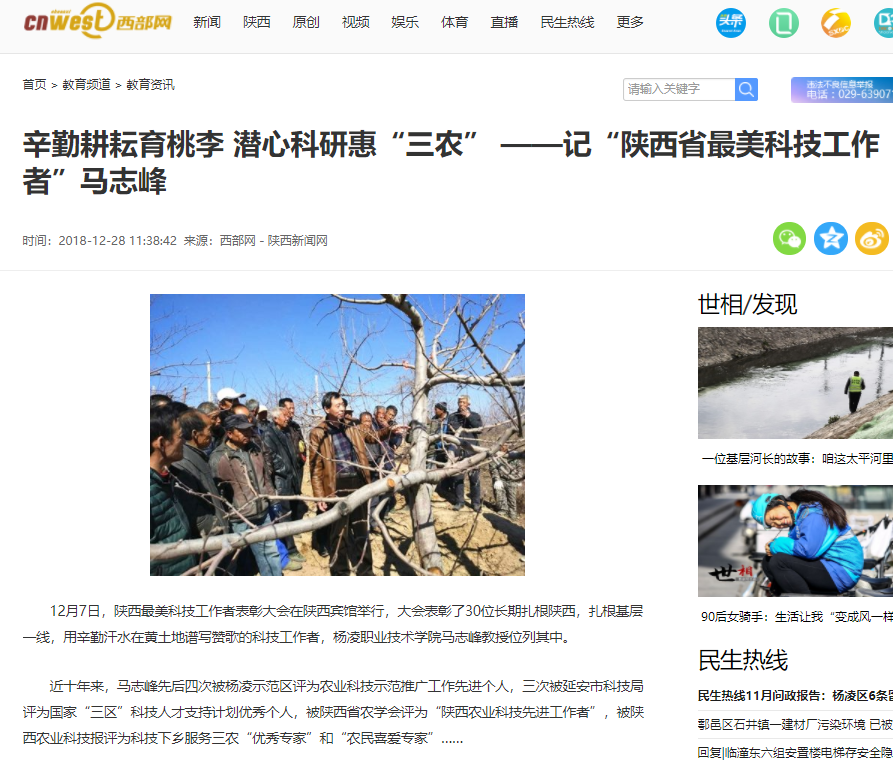The image size is (893, 761).
Task: Open the 新闻 menu item
Action: coord(207,22)
